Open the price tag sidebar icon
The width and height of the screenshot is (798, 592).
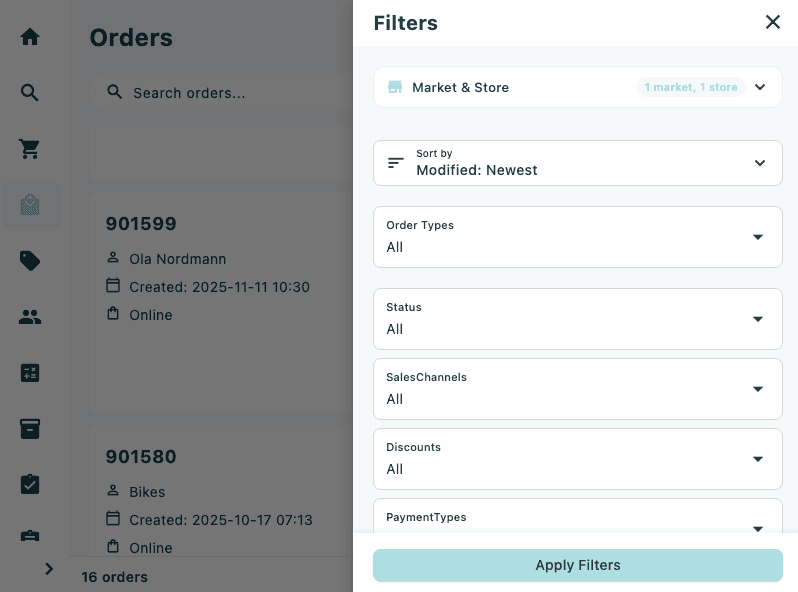(30, 261)
